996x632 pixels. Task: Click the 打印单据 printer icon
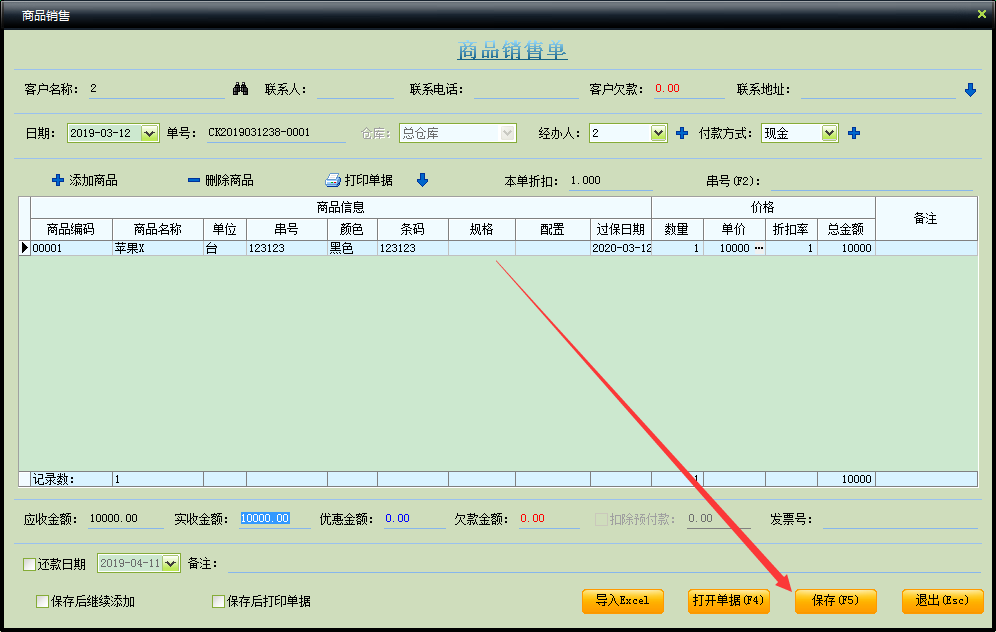pyautogui.click(x=333, y=180)
